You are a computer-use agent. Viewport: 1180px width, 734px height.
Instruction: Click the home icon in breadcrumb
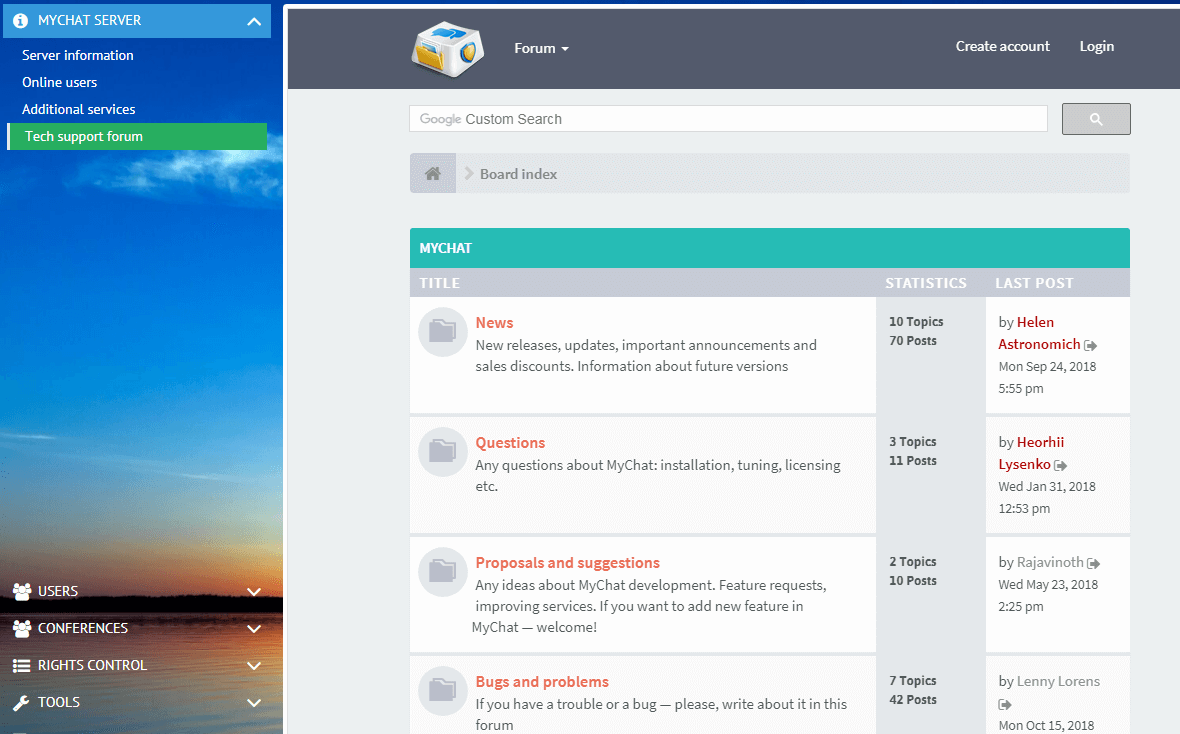[433, 174]
